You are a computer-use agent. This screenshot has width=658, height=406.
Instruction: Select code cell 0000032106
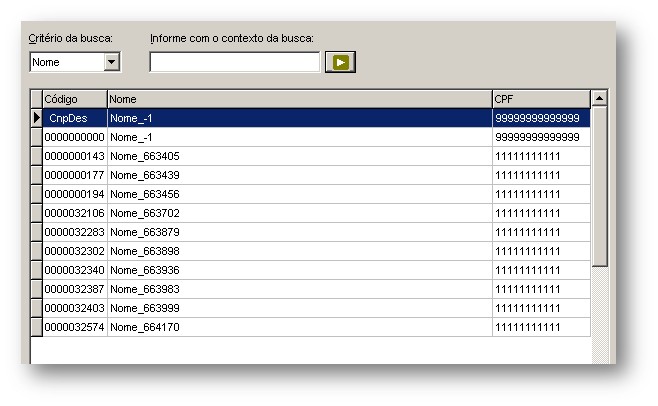click(75, 213)
